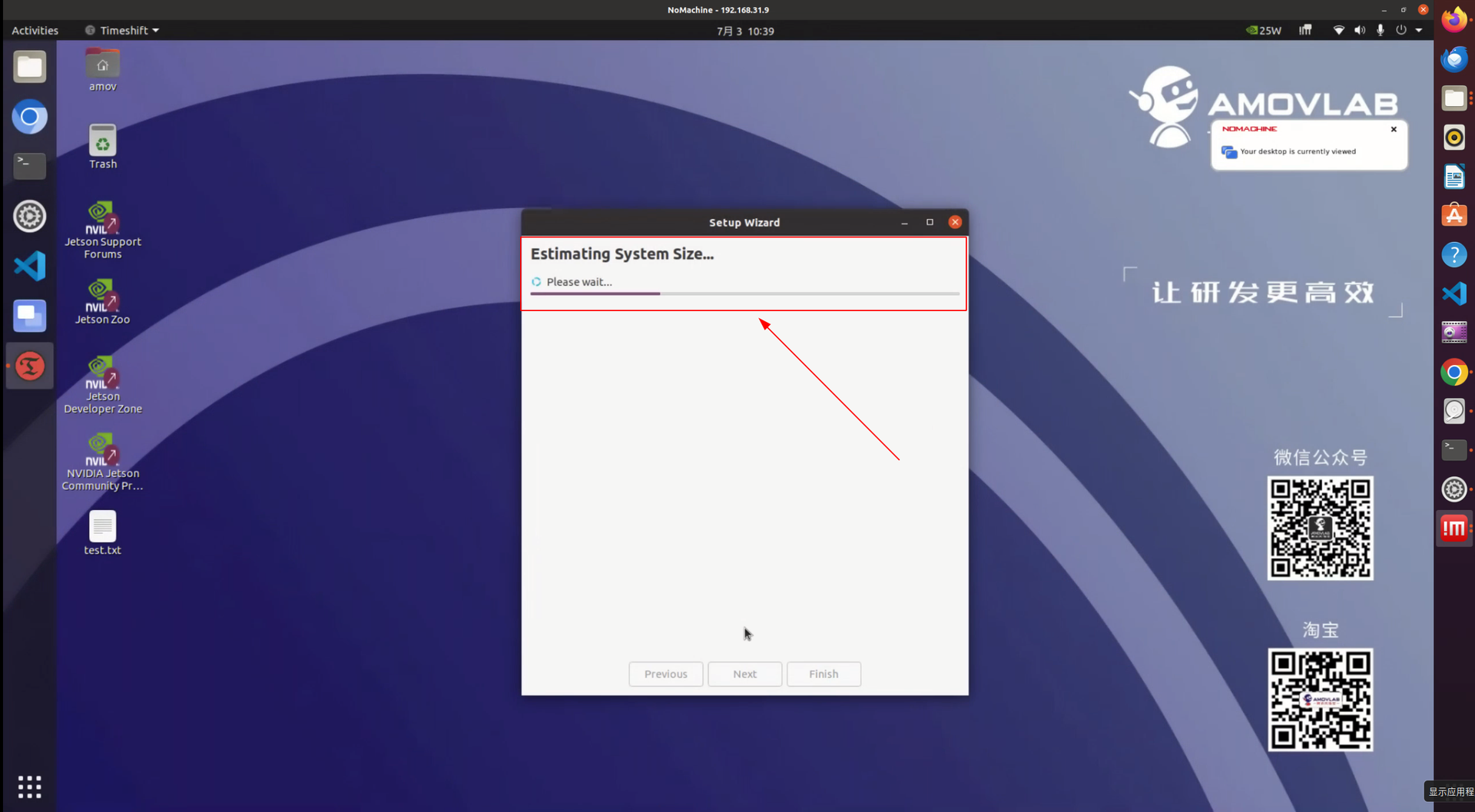
Task: Close the Setup Wizard window
Action: 955,222
